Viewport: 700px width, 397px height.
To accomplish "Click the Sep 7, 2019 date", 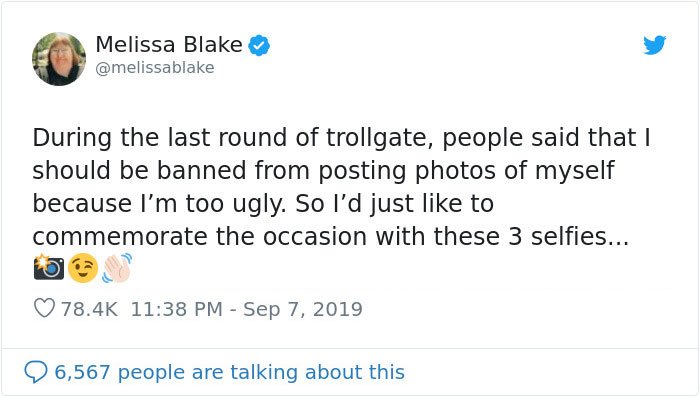I will (303, 309).
